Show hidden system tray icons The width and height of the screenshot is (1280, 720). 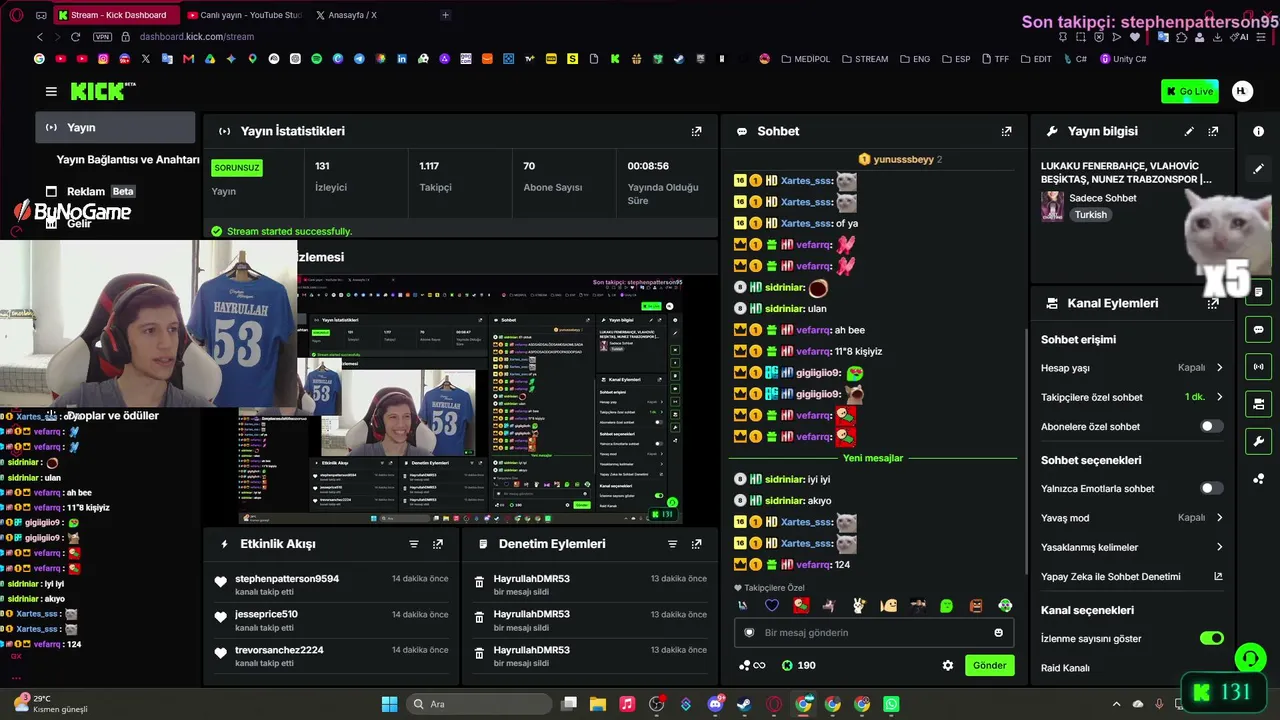[1116, 704]
